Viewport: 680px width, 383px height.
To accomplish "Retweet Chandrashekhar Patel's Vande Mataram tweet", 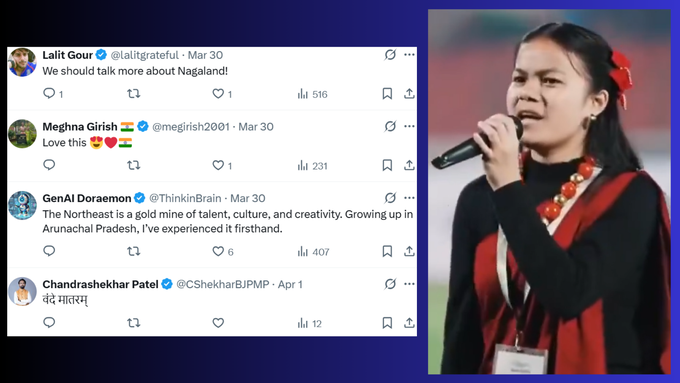I will pyautogui.click(x=134, y=323).
